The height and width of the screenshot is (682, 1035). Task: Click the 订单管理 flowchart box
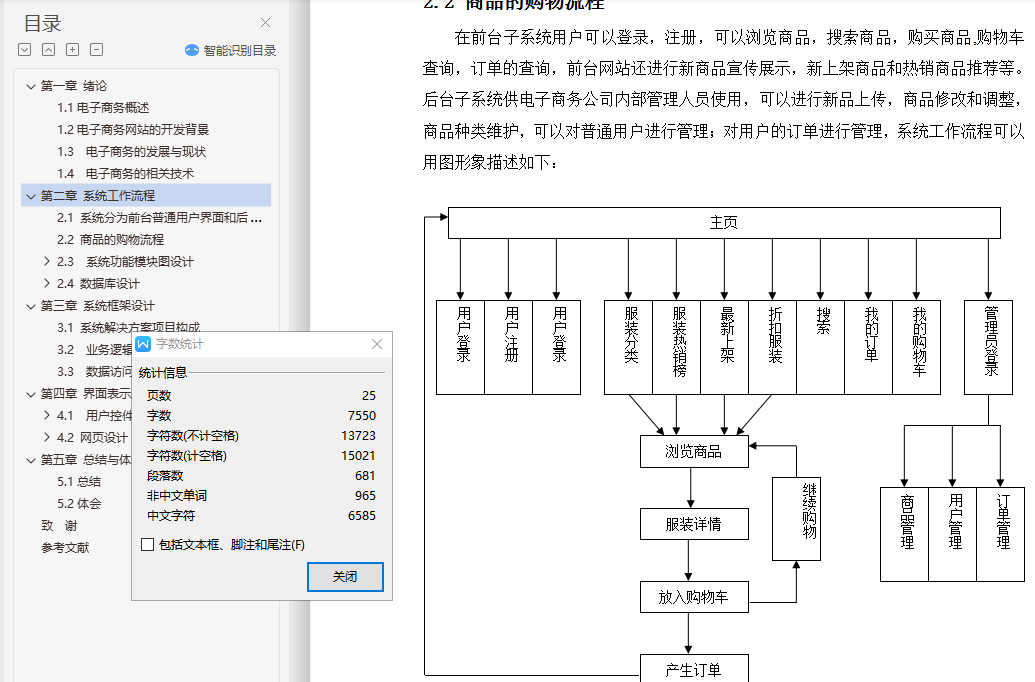(1000, 535)
